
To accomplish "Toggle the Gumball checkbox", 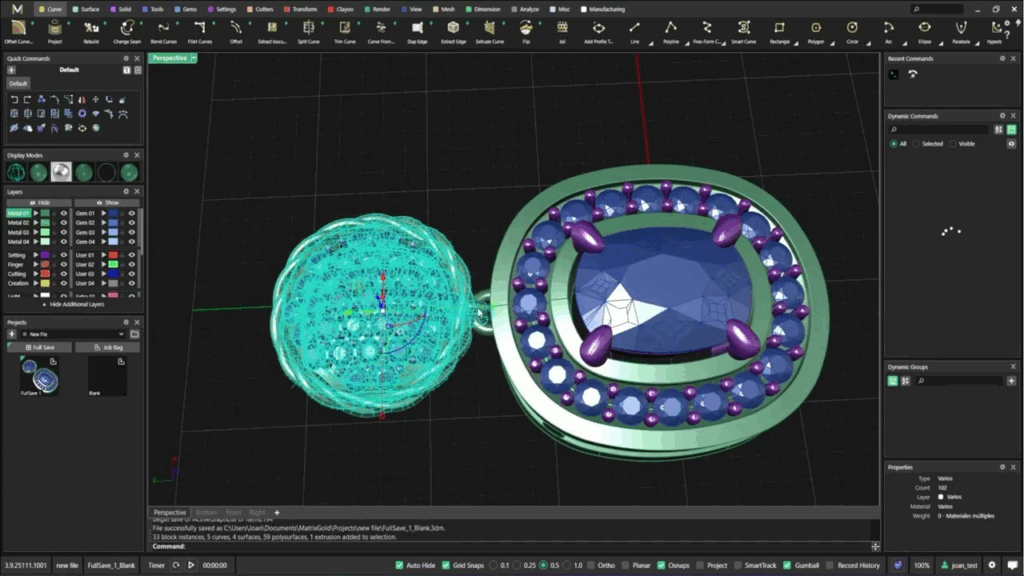I will click(x=787, y=565).
